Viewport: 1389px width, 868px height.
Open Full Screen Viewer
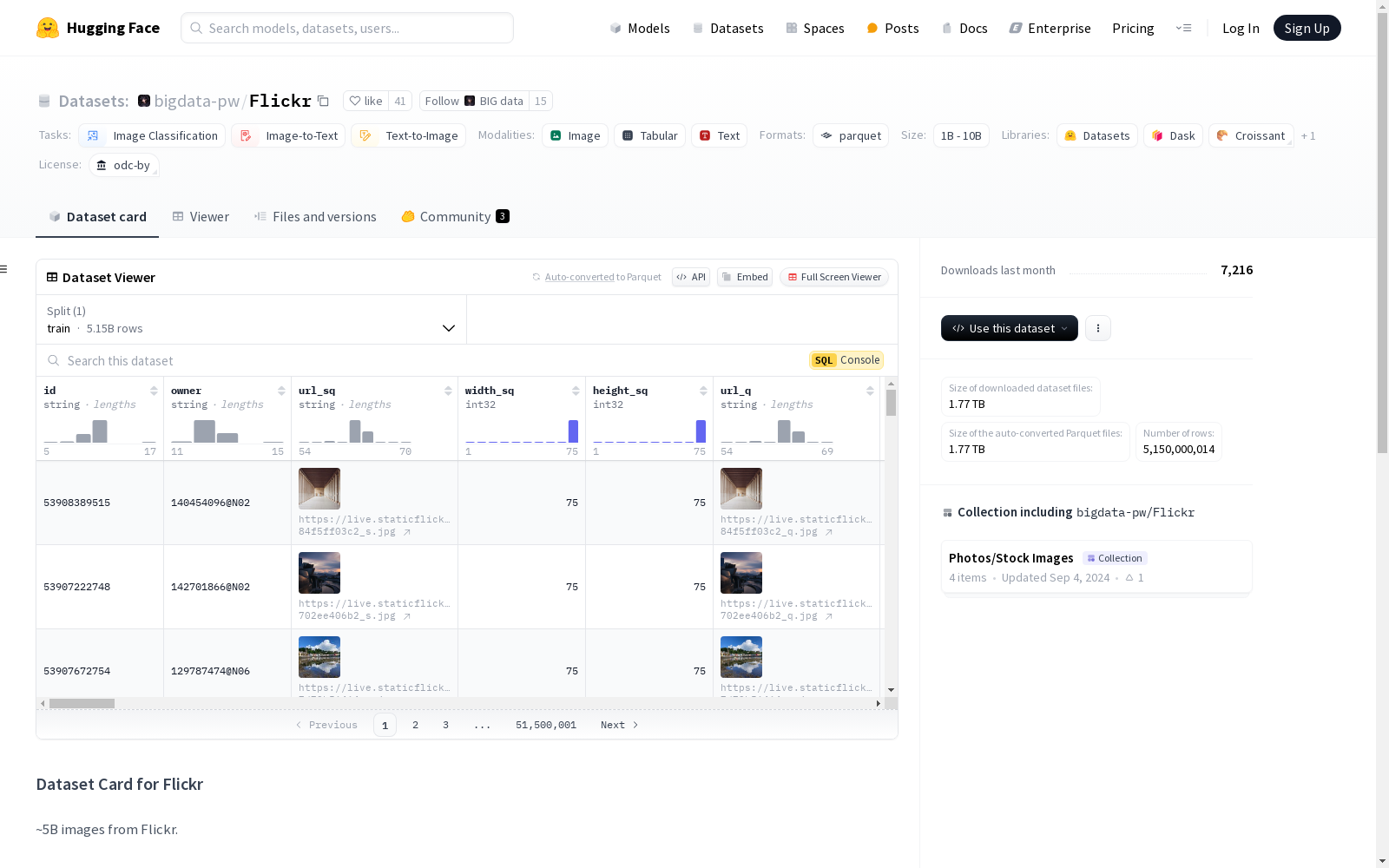pyautogui.click(x=833, y=277)
